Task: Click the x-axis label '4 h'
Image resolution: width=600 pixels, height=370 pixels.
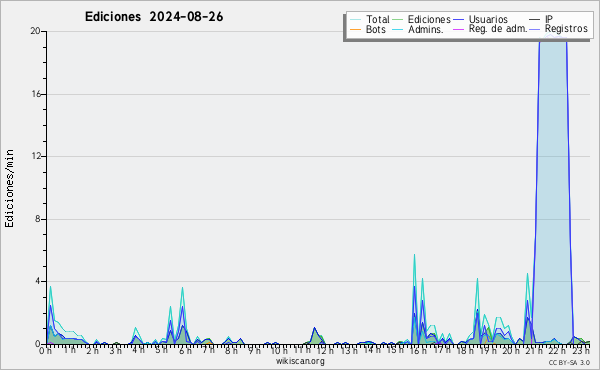Action: 138,350
